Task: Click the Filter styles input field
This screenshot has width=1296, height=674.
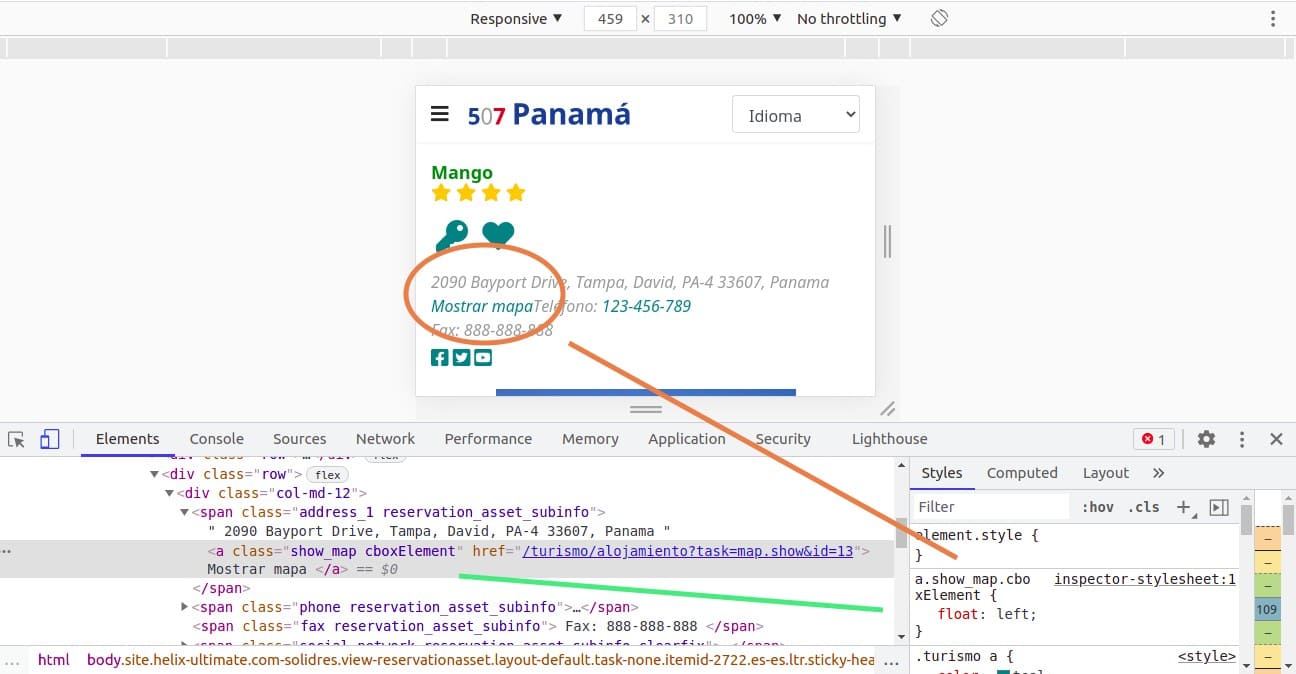Action: point(990,507)
